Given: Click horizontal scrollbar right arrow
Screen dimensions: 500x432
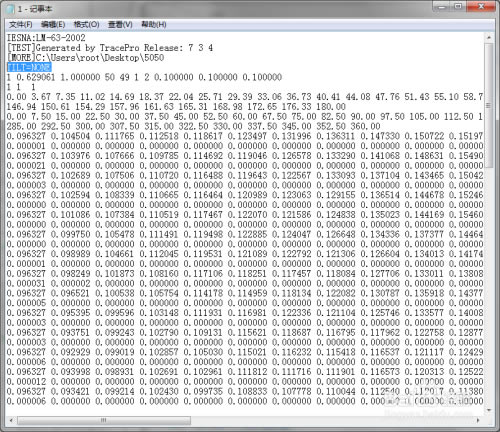Looking at the screenshot, I should point(478,421).
